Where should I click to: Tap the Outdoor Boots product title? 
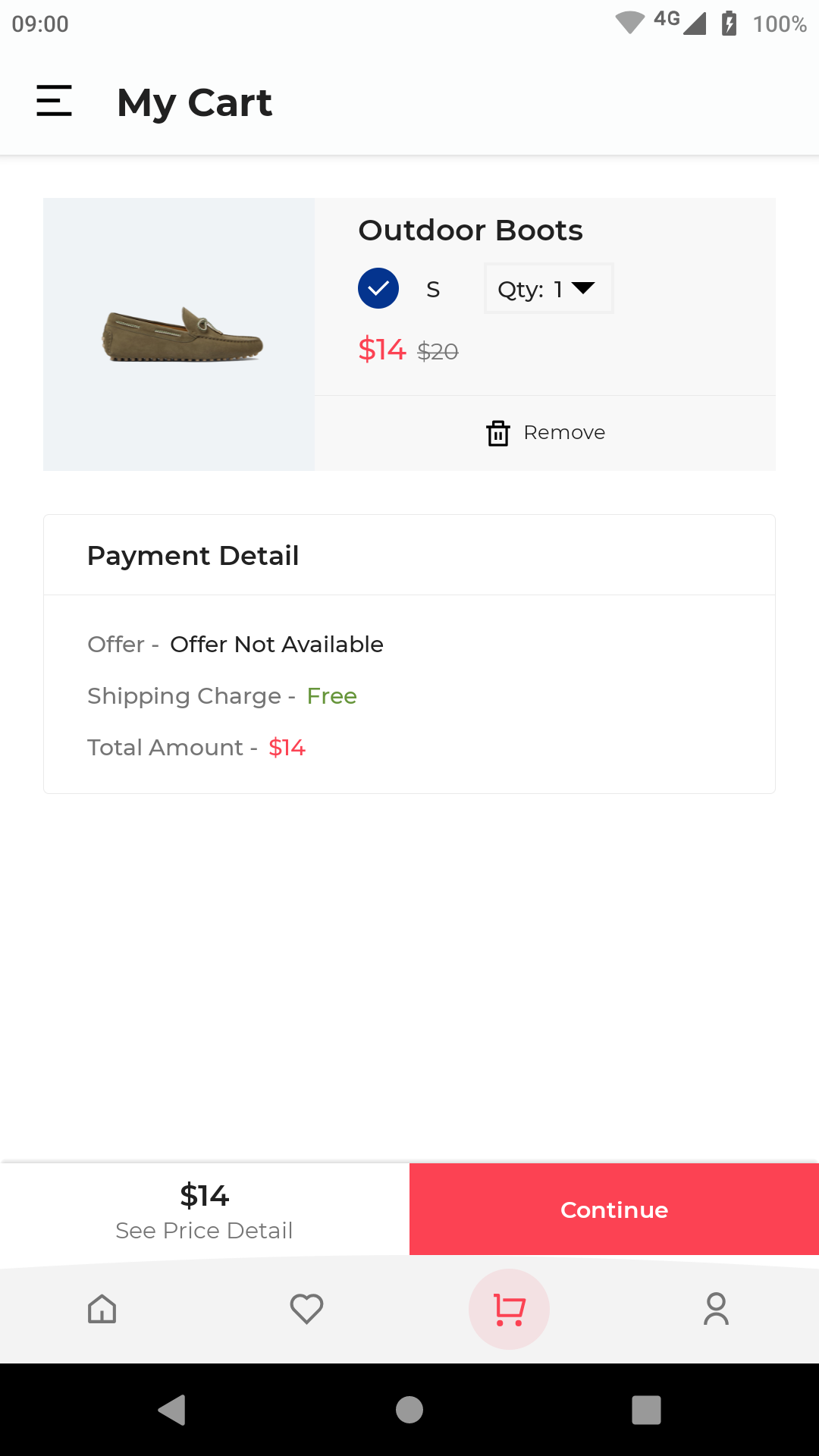click(470, 231)
